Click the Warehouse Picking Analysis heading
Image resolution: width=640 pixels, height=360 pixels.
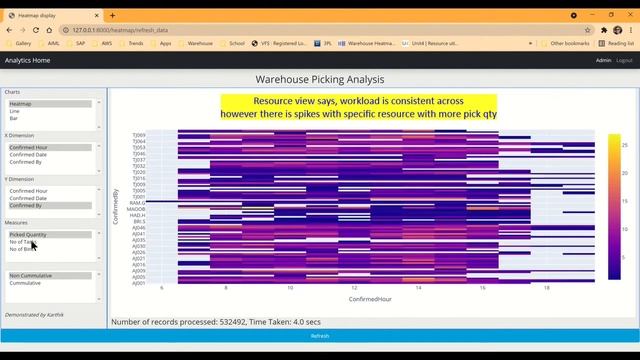point(320,80)
